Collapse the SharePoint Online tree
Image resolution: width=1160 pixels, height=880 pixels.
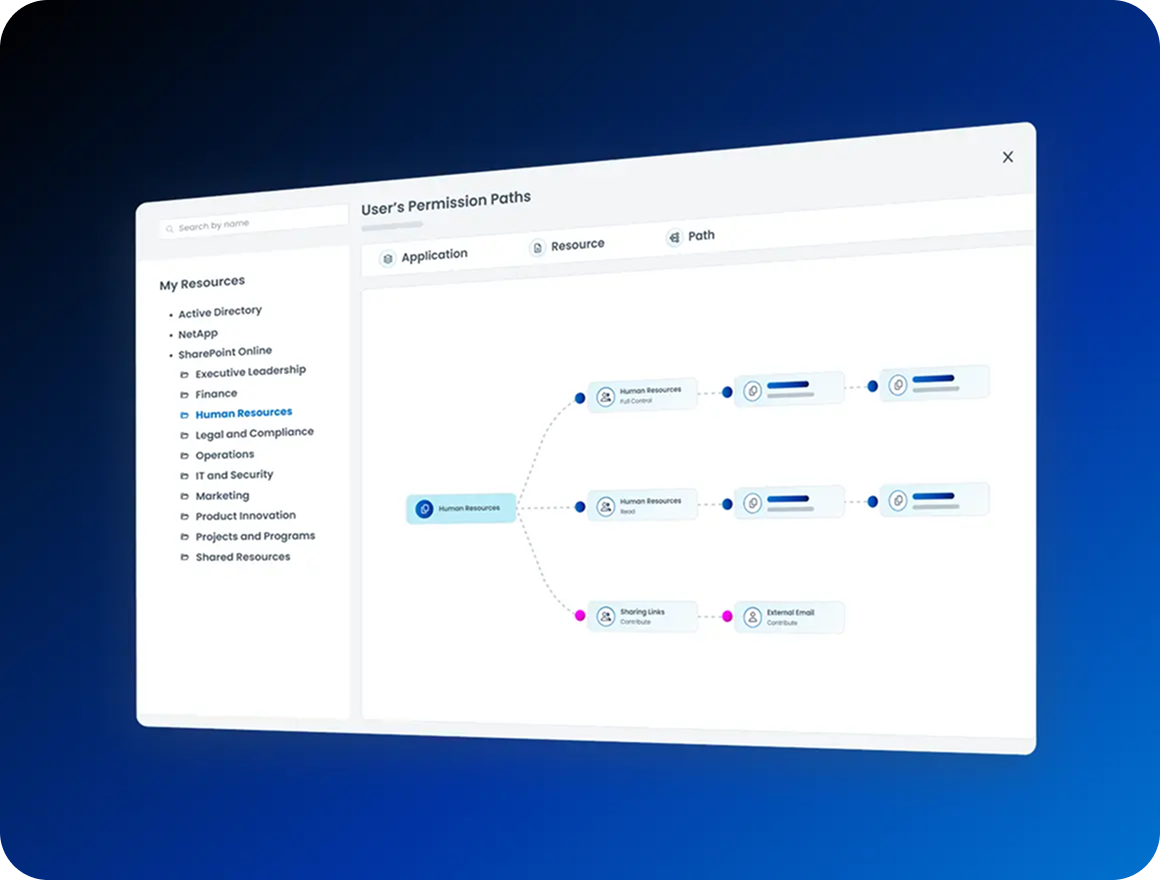click(225, 352)
